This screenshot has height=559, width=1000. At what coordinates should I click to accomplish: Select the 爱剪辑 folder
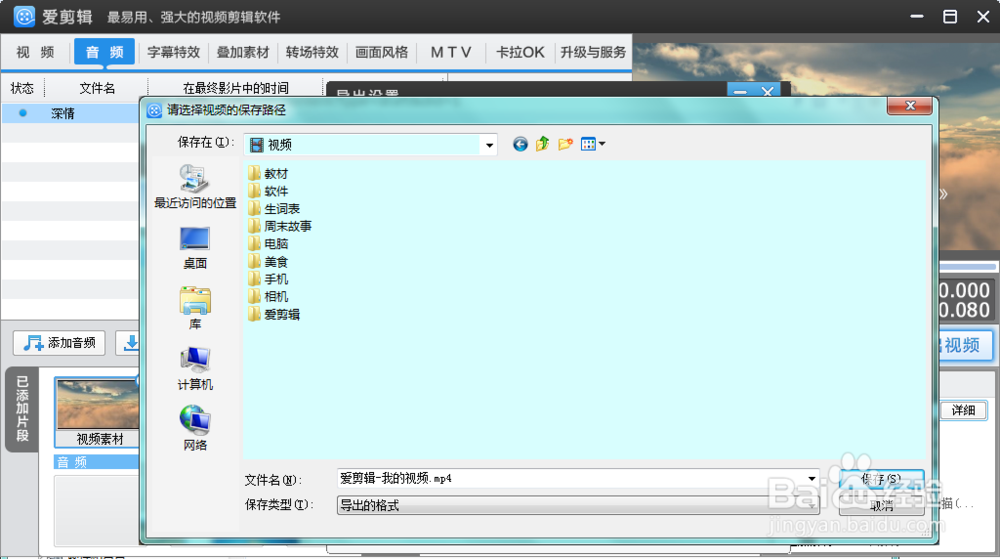coord(274,314)
